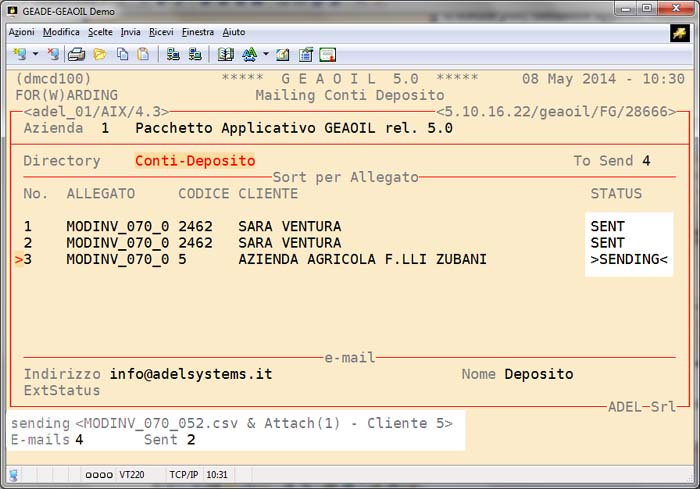The width and height of the screenshot is (700, 489).
Task: Click the copy icon in toolbar
Action: [x=122, y=54]
